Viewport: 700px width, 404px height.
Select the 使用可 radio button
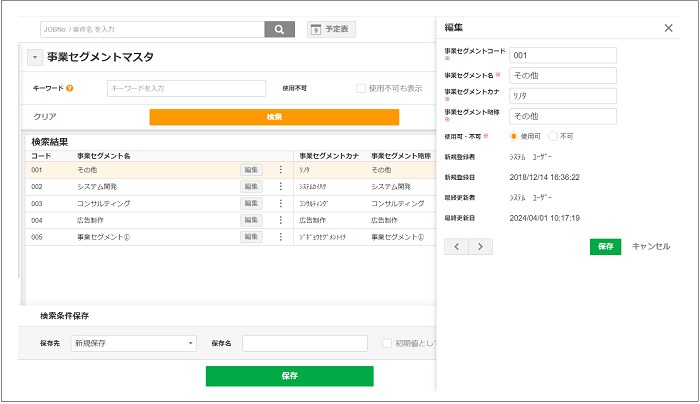tap(514, 136)
